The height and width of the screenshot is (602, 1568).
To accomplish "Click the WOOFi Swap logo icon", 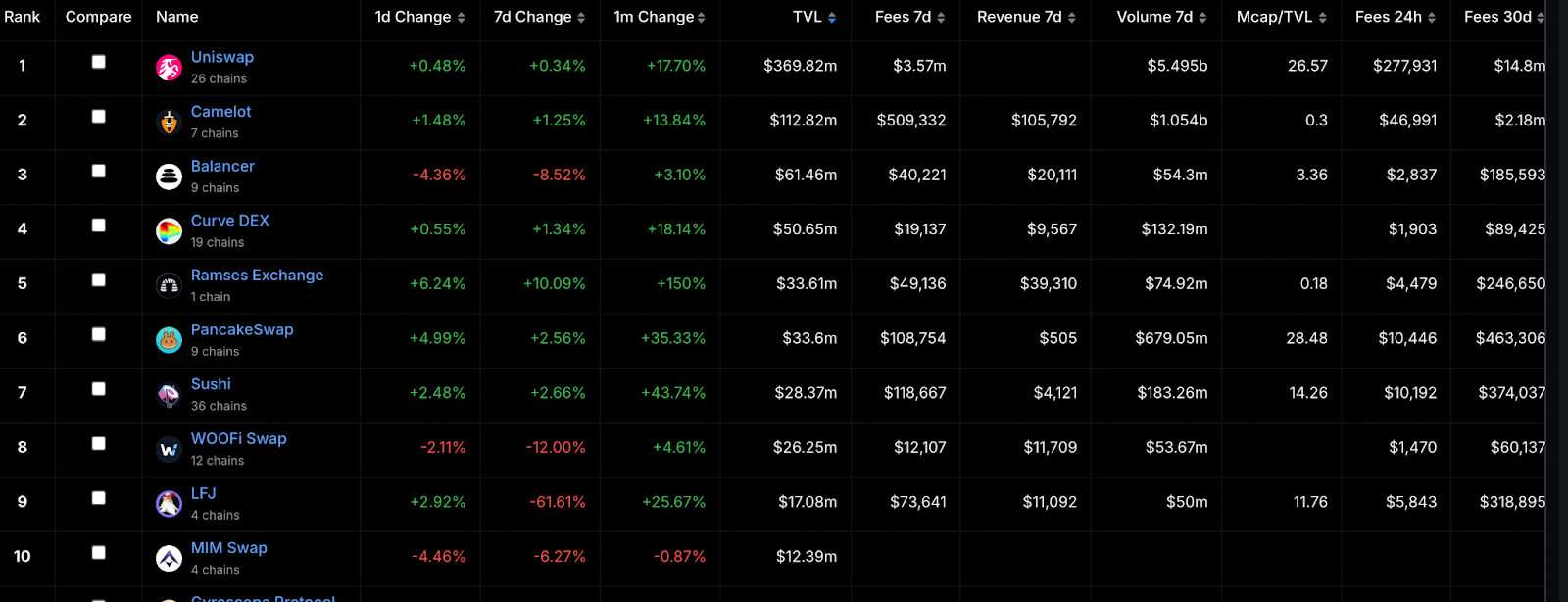I will tap(169, 449).
